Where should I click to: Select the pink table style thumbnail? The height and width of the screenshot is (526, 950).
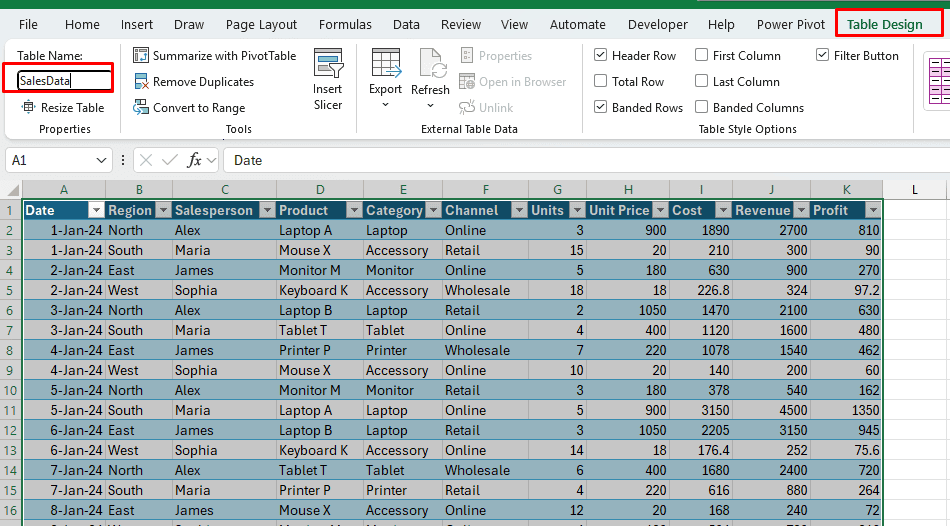click(938, 81)
